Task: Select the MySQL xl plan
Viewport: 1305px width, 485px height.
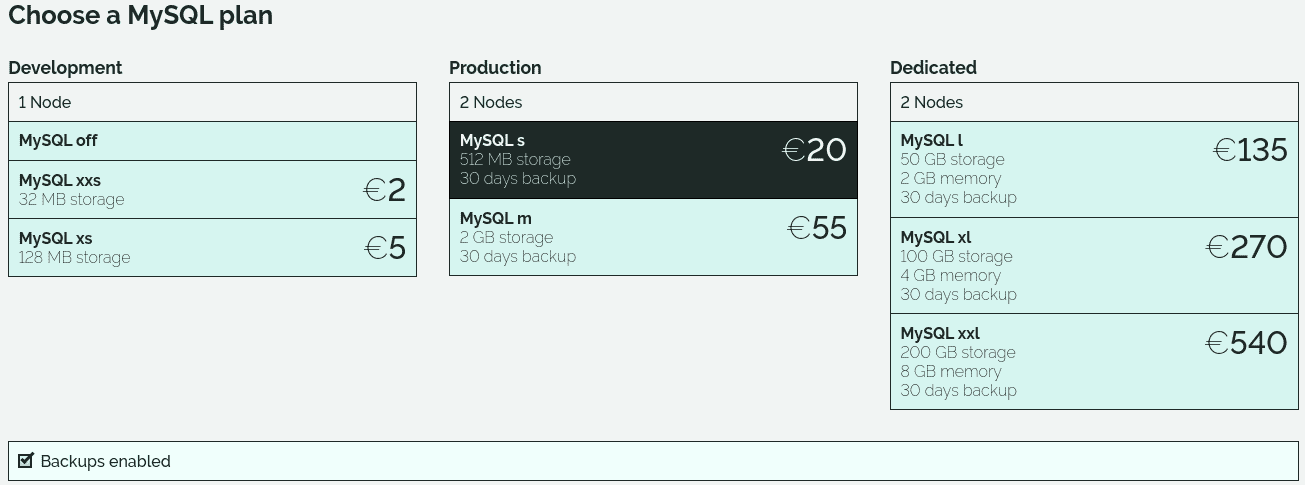Action: point(1094,265)
